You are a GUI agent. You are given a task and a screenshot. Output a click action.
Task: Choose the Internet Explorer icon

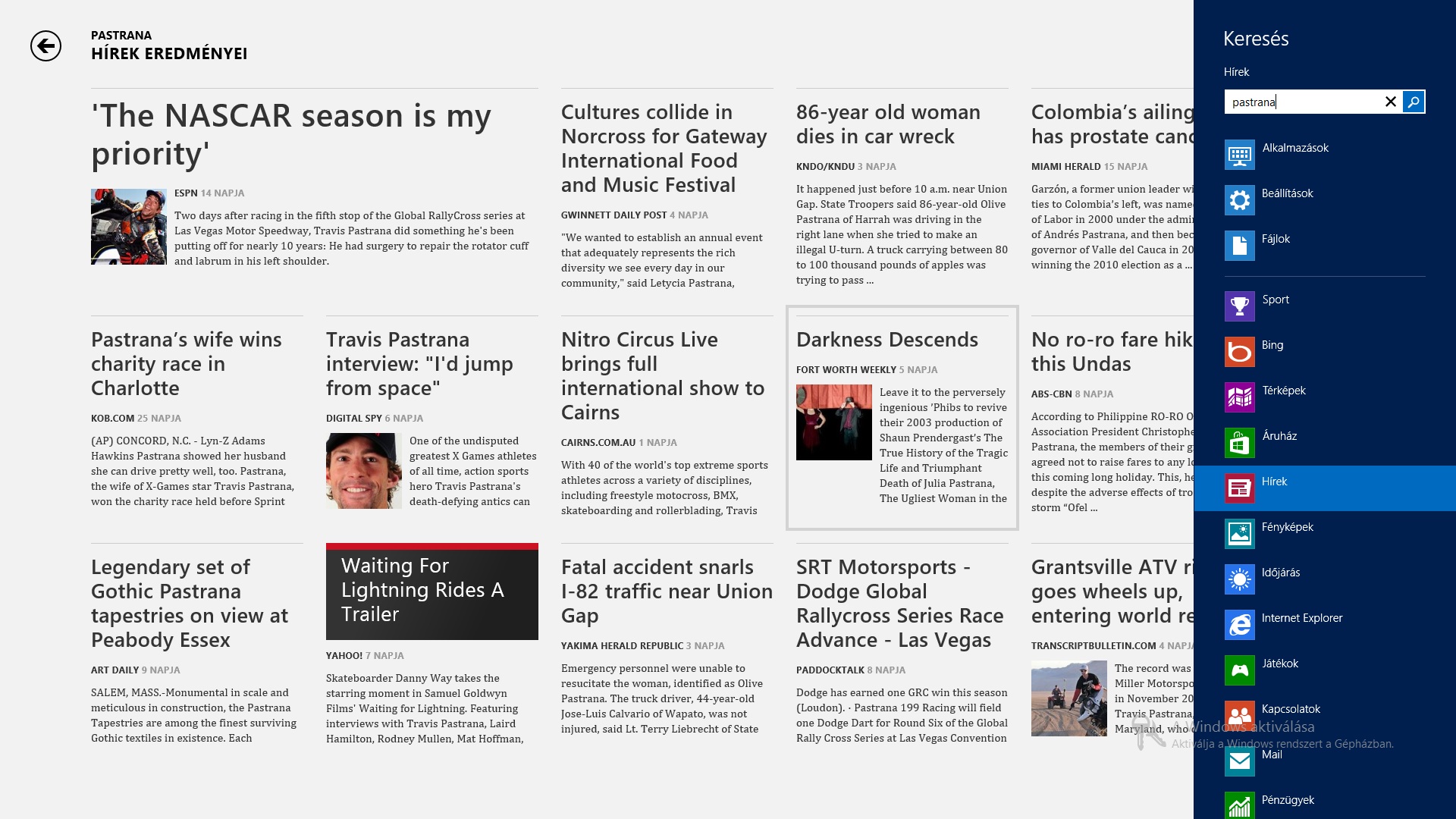click(1239, 625)
